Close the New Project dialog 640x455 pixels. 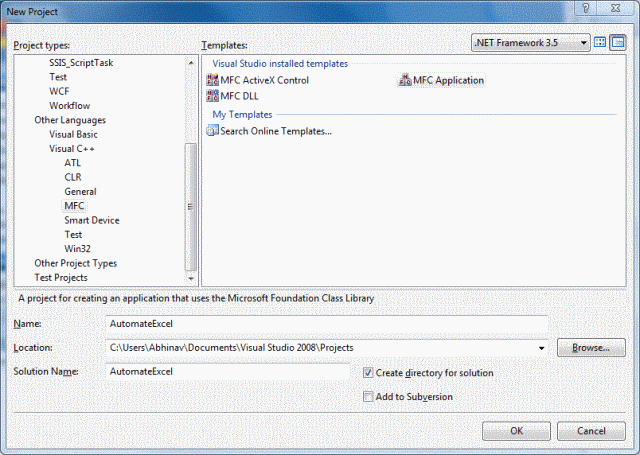click(x=616, y=8)
